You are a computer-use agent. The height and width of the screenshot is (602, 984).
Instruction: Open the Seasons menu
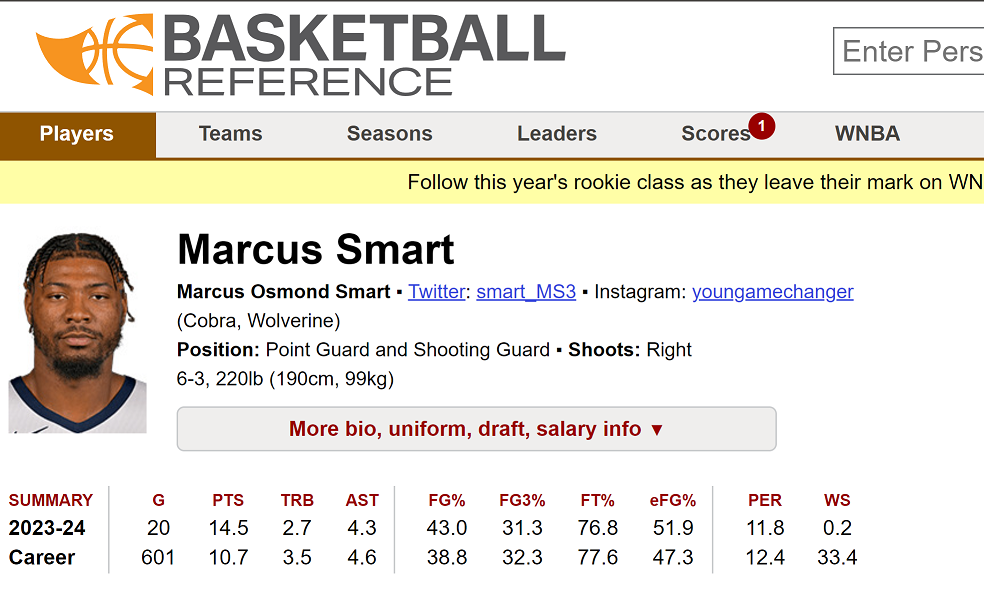pos(390,134)
